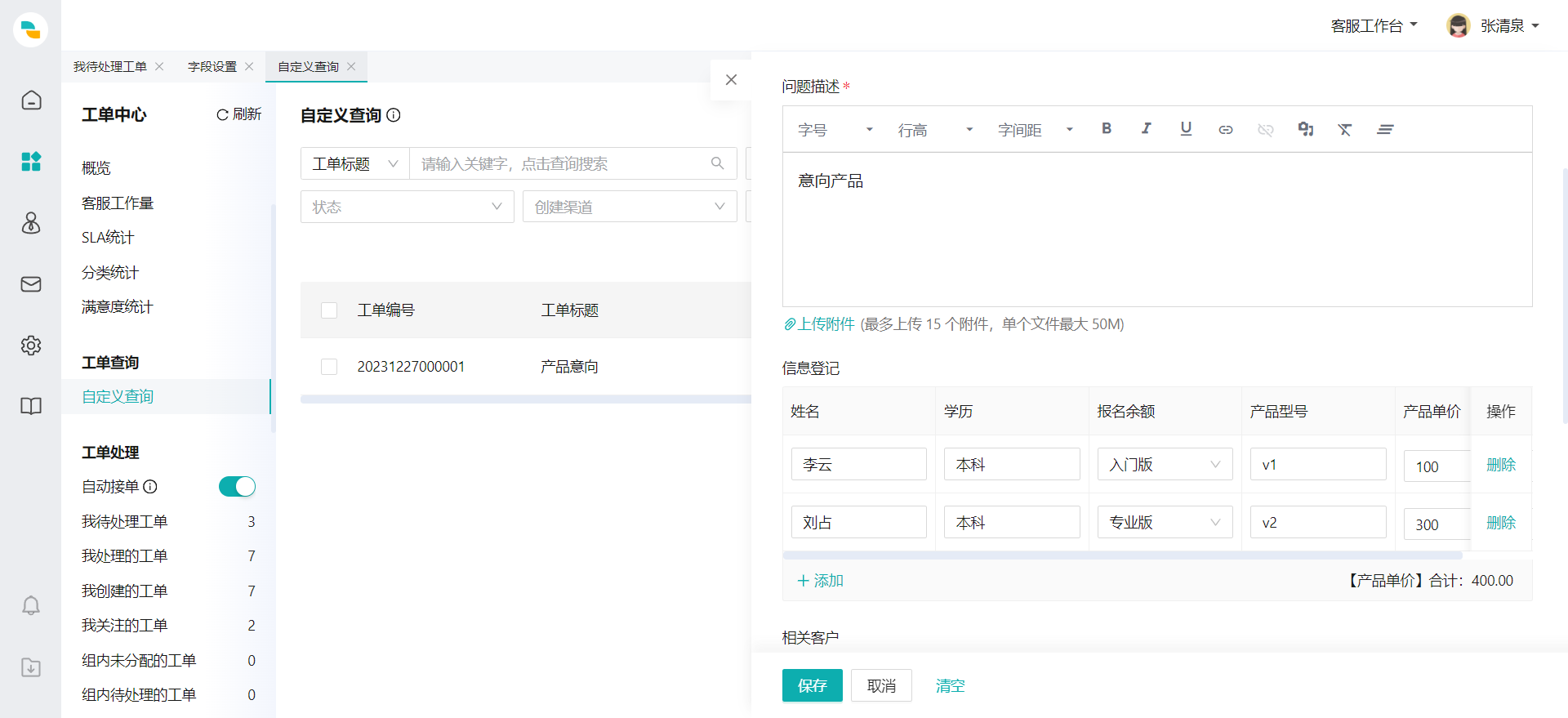
Task: Close the 我待处理工单 tab
Action: tap(159, 66)
